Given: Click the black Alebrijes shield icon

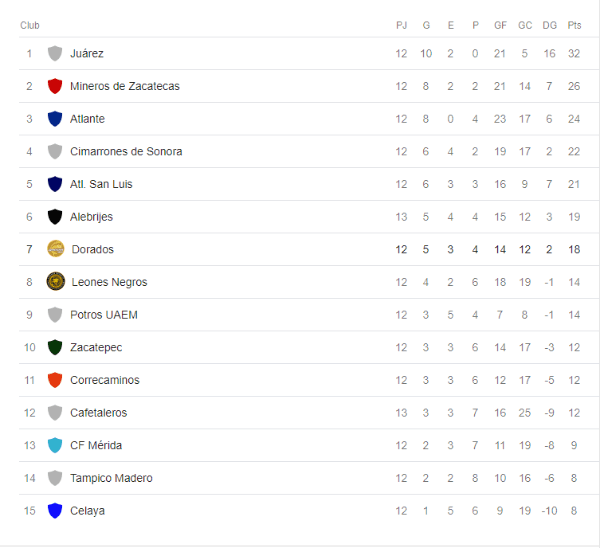Looking at the screenshot, I should coord(55,217).
